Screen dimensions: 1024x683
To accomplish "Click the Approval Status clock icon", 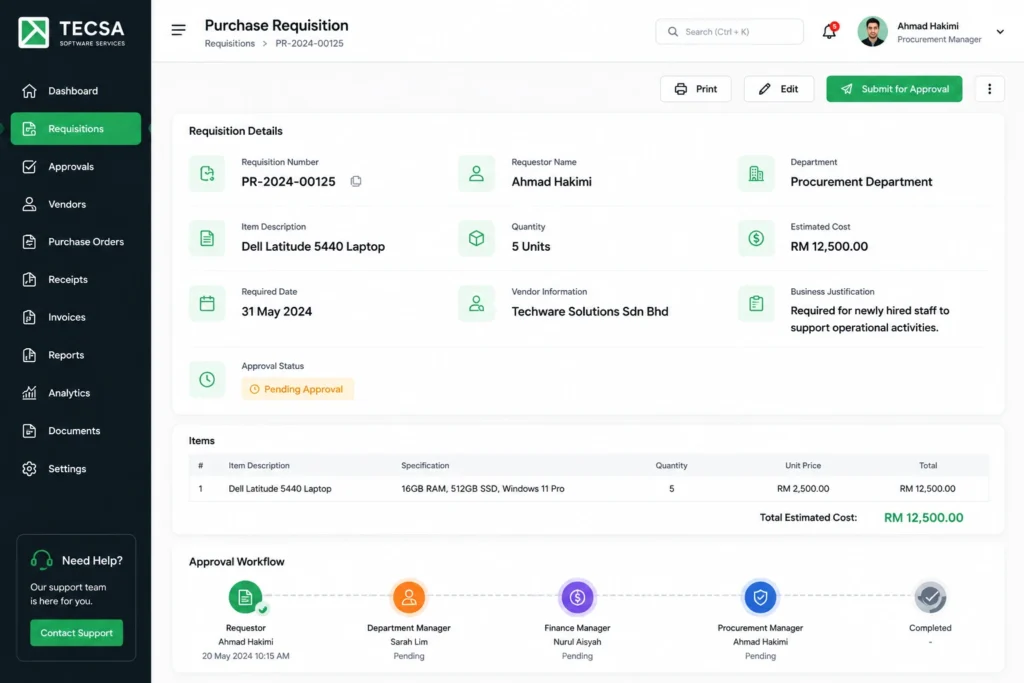I will 207,379.
